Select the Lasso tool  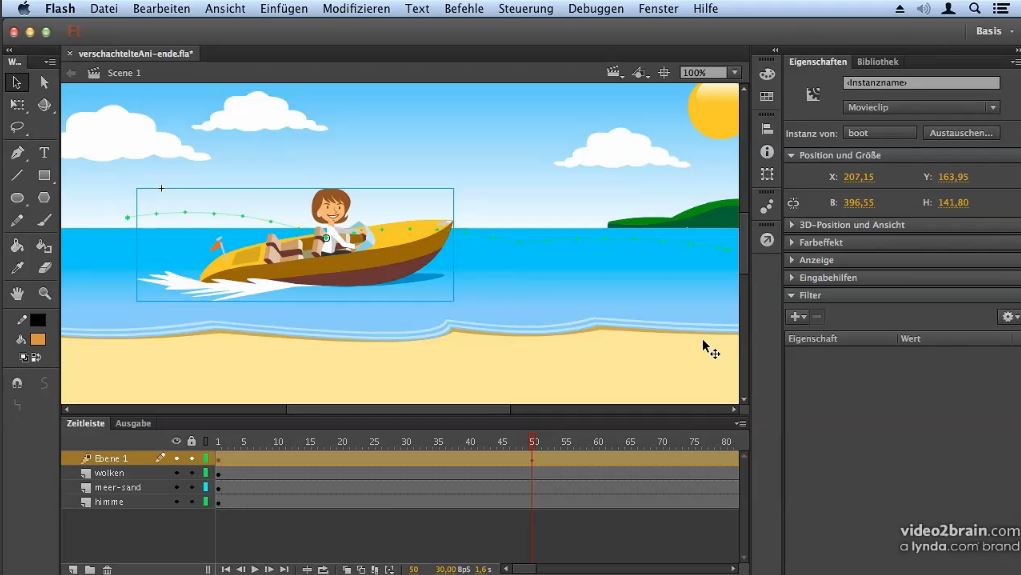17,127
